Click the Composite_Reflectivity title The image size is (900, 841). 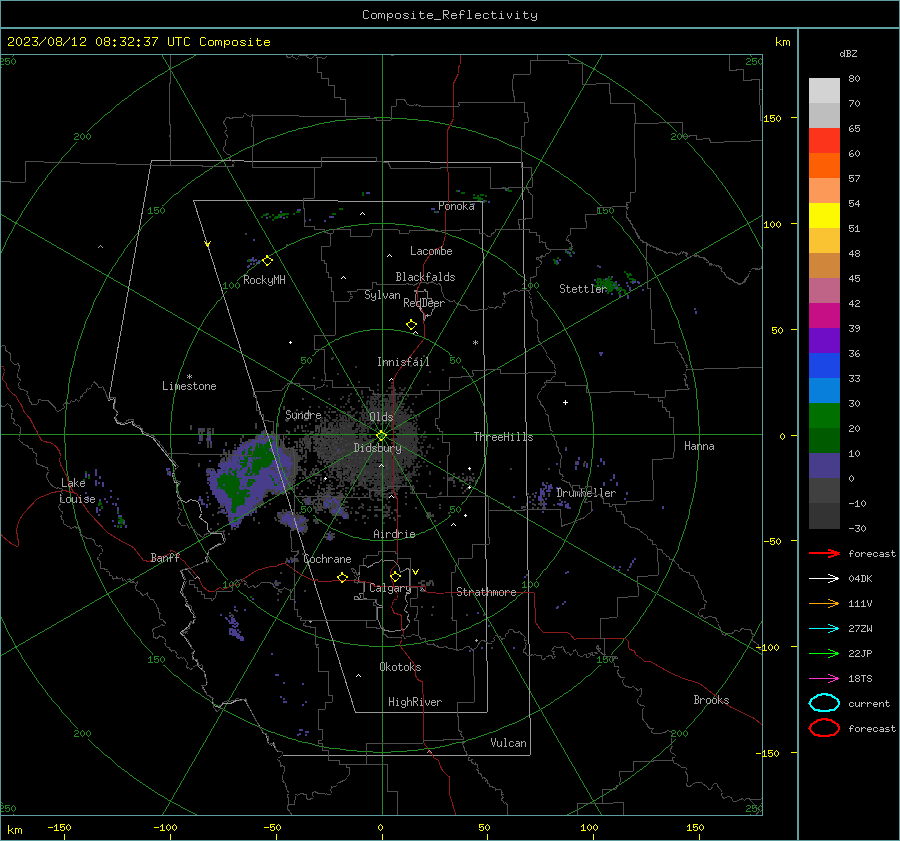pos(450,15)
